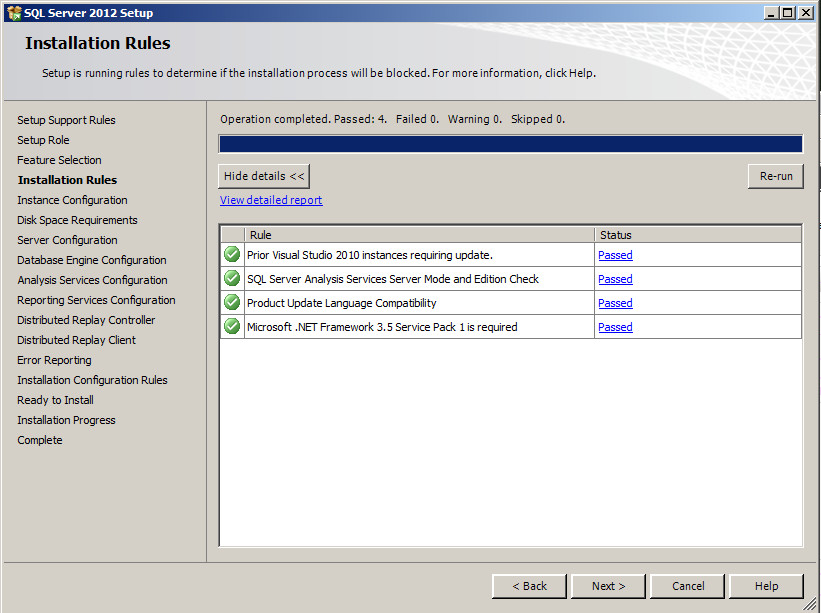The image size is (821, 613).
Task: Select Reporting Services Configuration step
Action: pos(96,300)
